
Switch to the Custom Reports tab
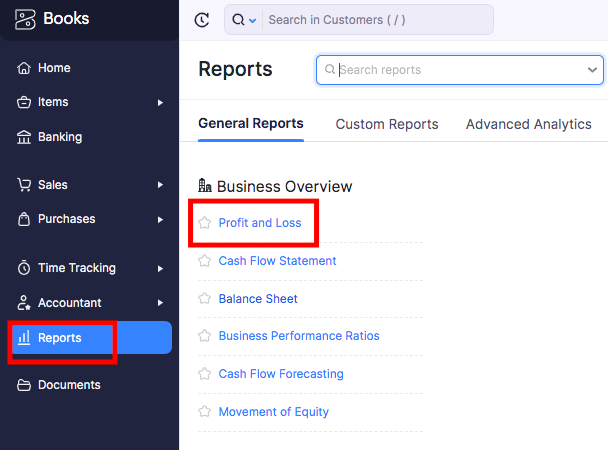[387, 124]
